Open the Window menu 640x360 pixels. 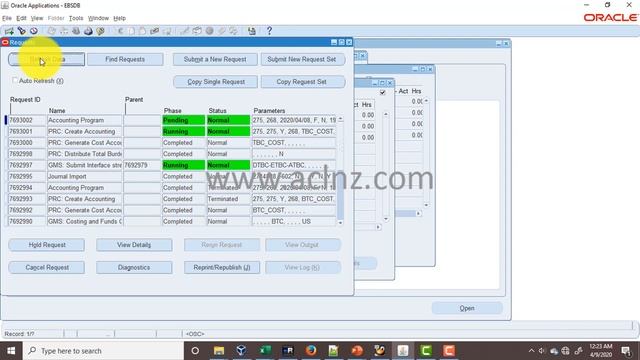click(98, 18)
